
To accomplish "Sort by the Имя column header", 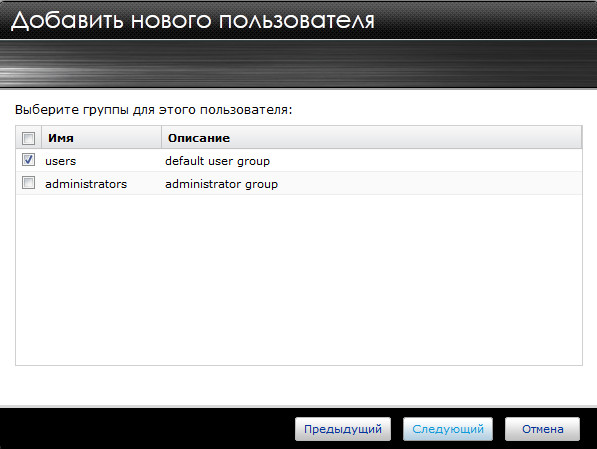I will pyautogui.click(x=101, y=138).
